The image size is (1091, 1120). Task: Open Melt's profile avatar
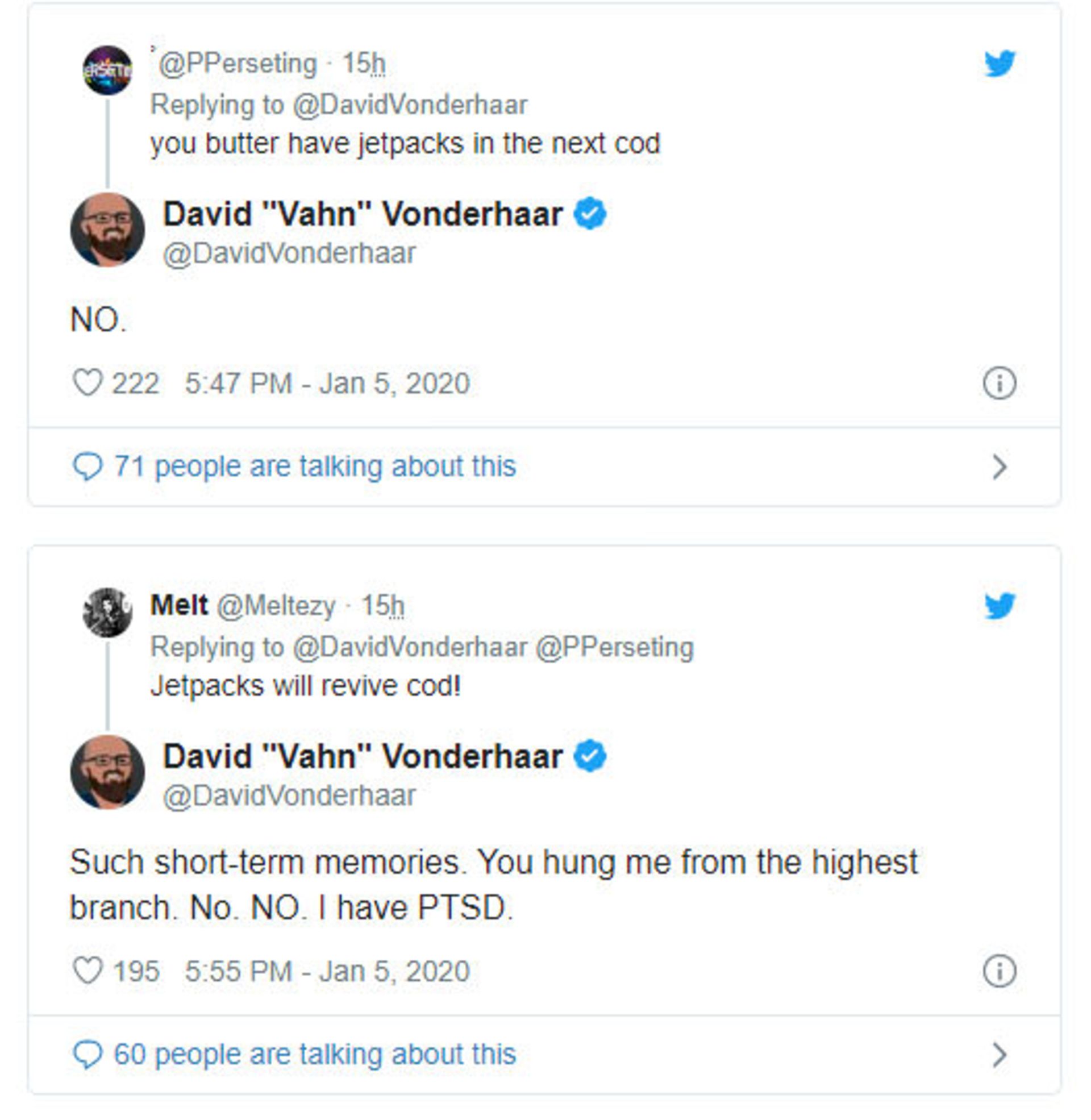(x=107, y=613)
